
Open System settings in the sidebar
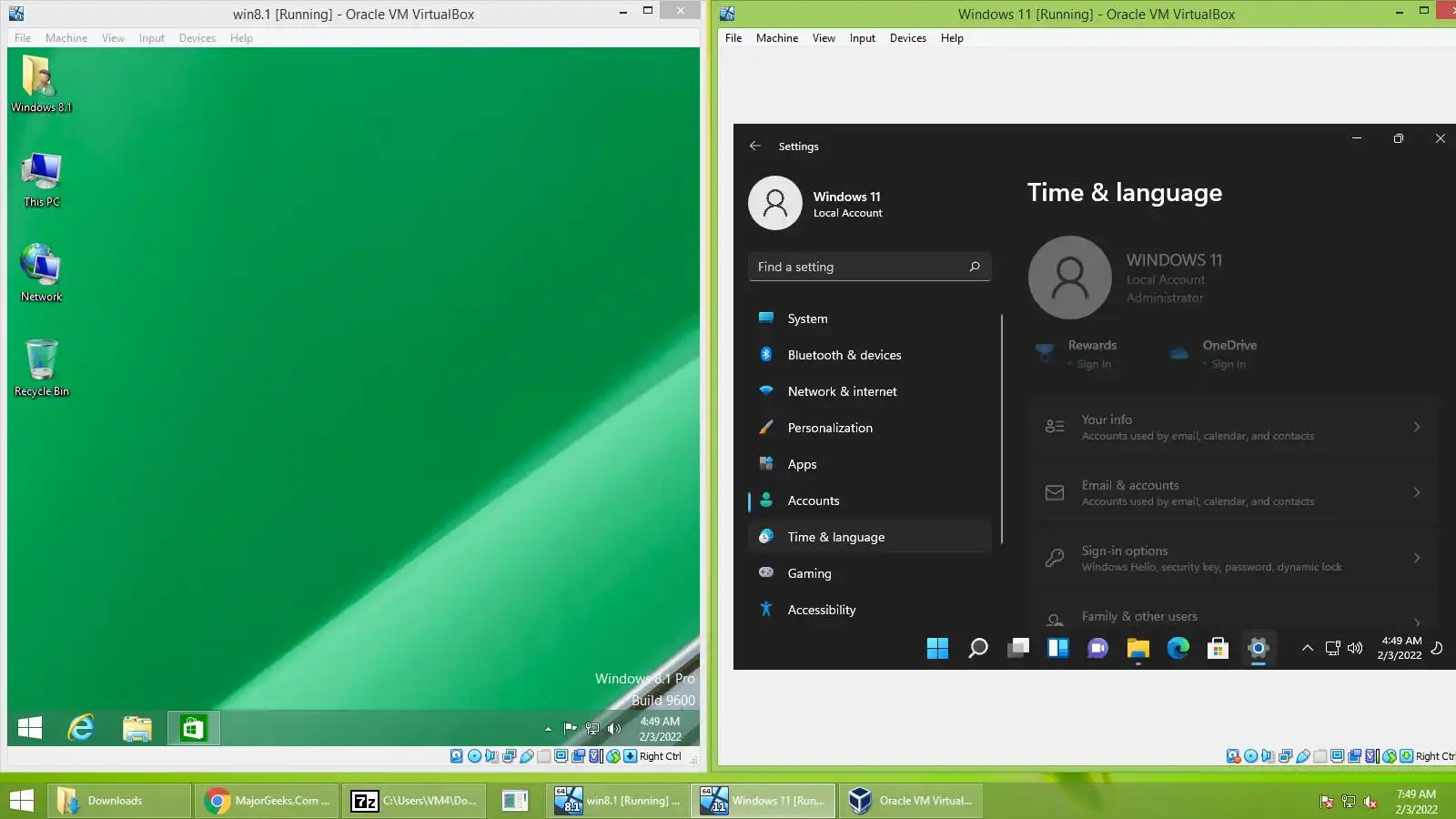click(870, 318)
